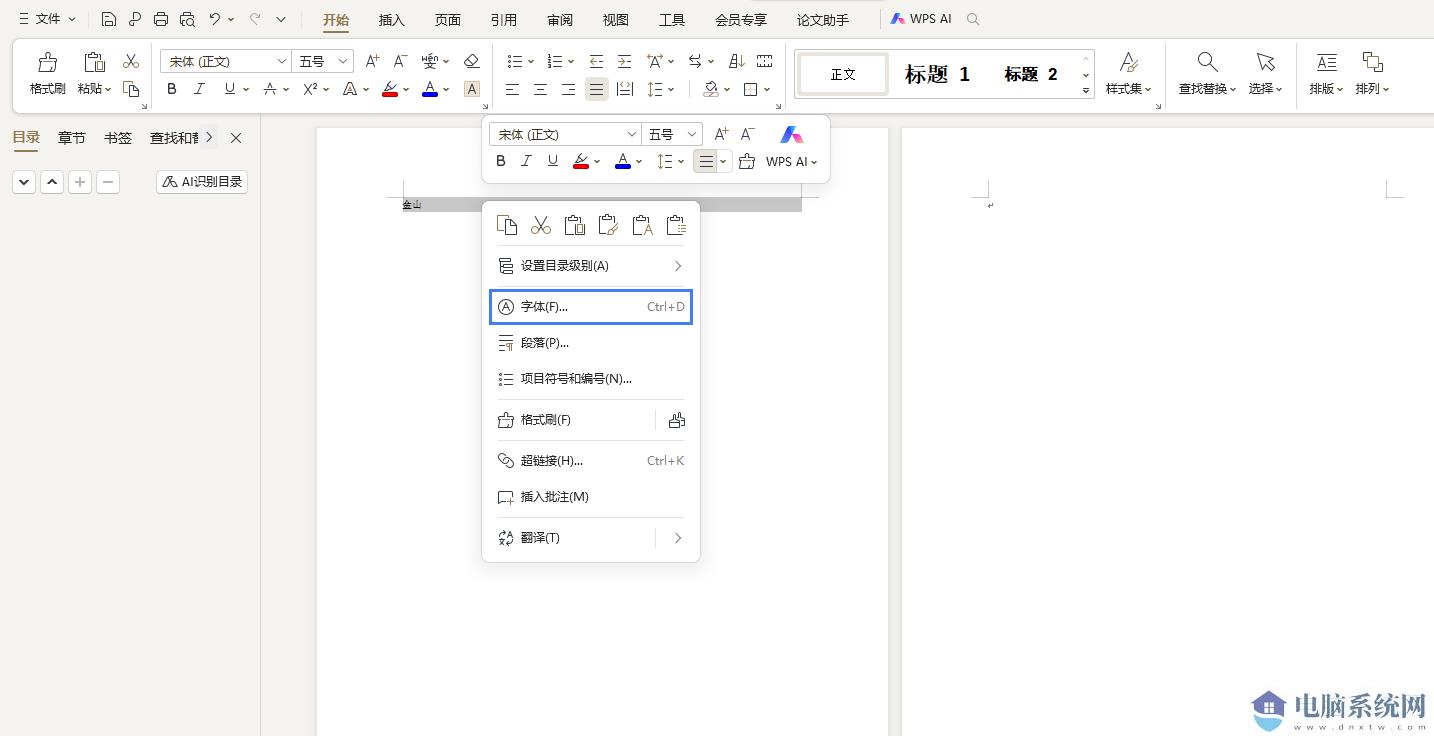Image resolution: width=1434 pixels, height=736 pixels.
Task: Choose 超链接(H)... from context menu
Action: pyautogui.click(x=591, y=461)
